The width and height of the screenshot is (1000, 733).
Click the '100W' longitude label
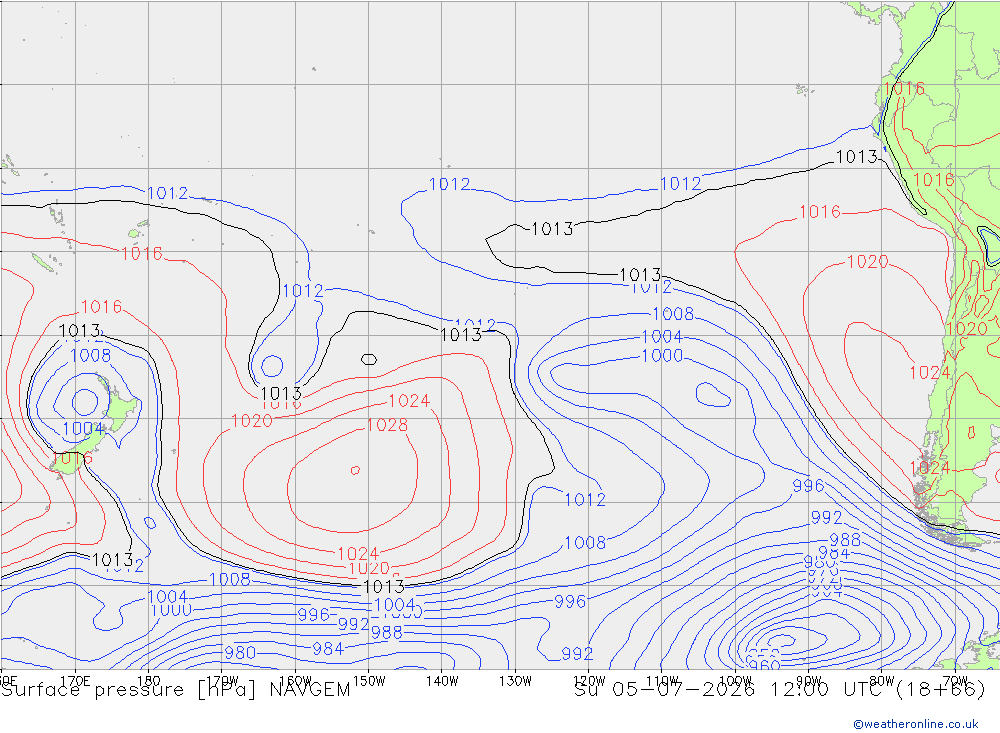click(x=735, y=681)
